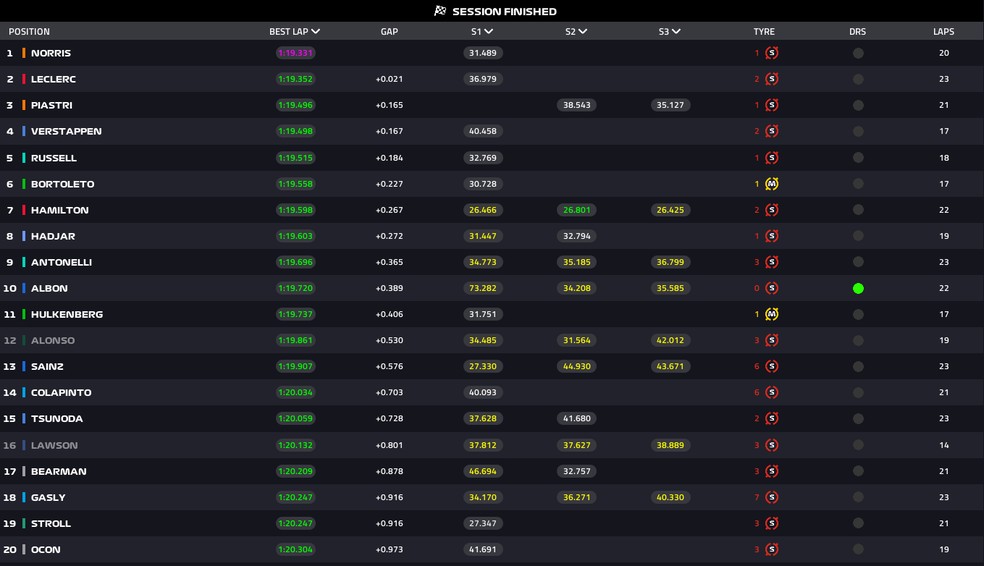Click Stroll's soft tyre icon
This screenshot has height=566, width=984.
click(x=772, y=523)
